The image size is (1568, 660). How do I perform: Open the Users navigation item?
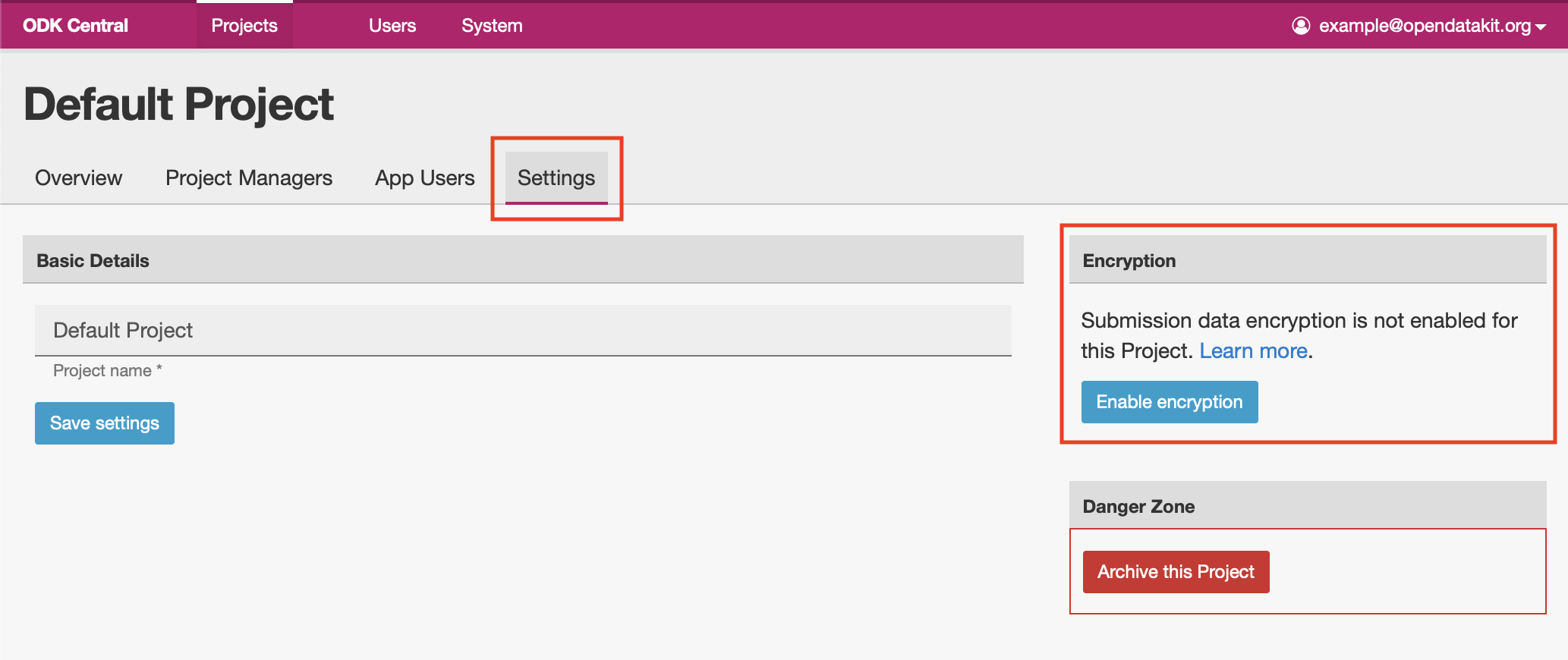392,25
